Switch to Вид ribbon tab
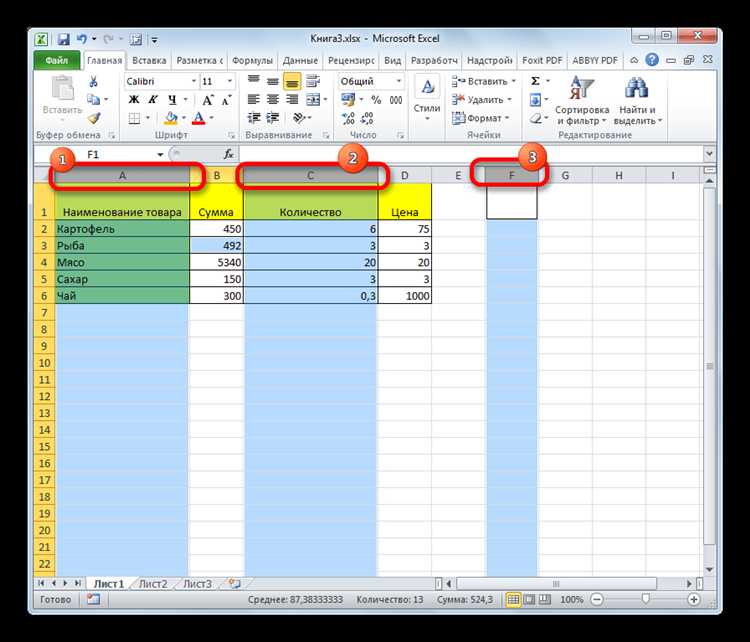The width and height of the screenshot is (750, 642). (392, 60)
